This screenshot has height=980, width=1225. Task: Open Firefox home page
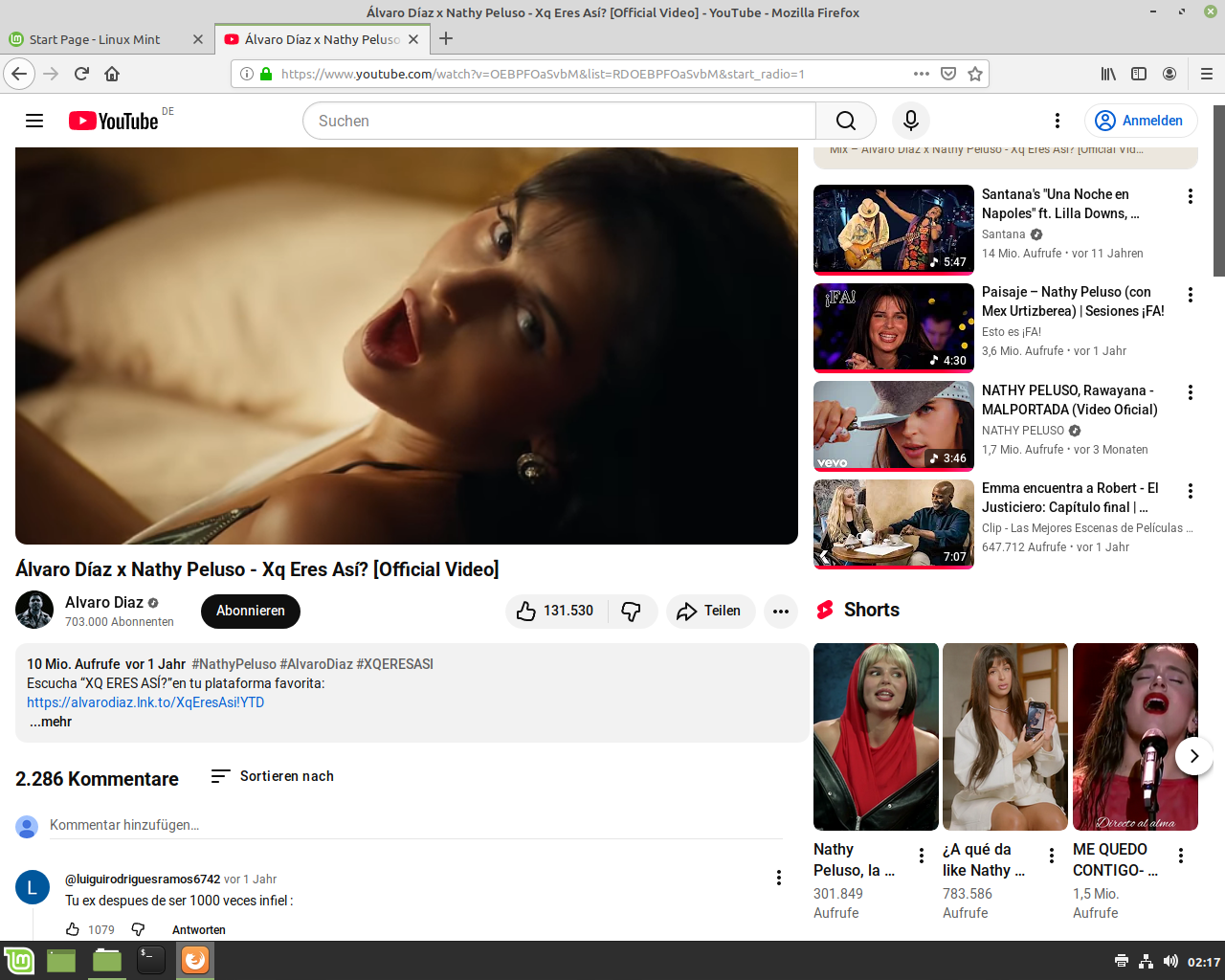point(112,74)
